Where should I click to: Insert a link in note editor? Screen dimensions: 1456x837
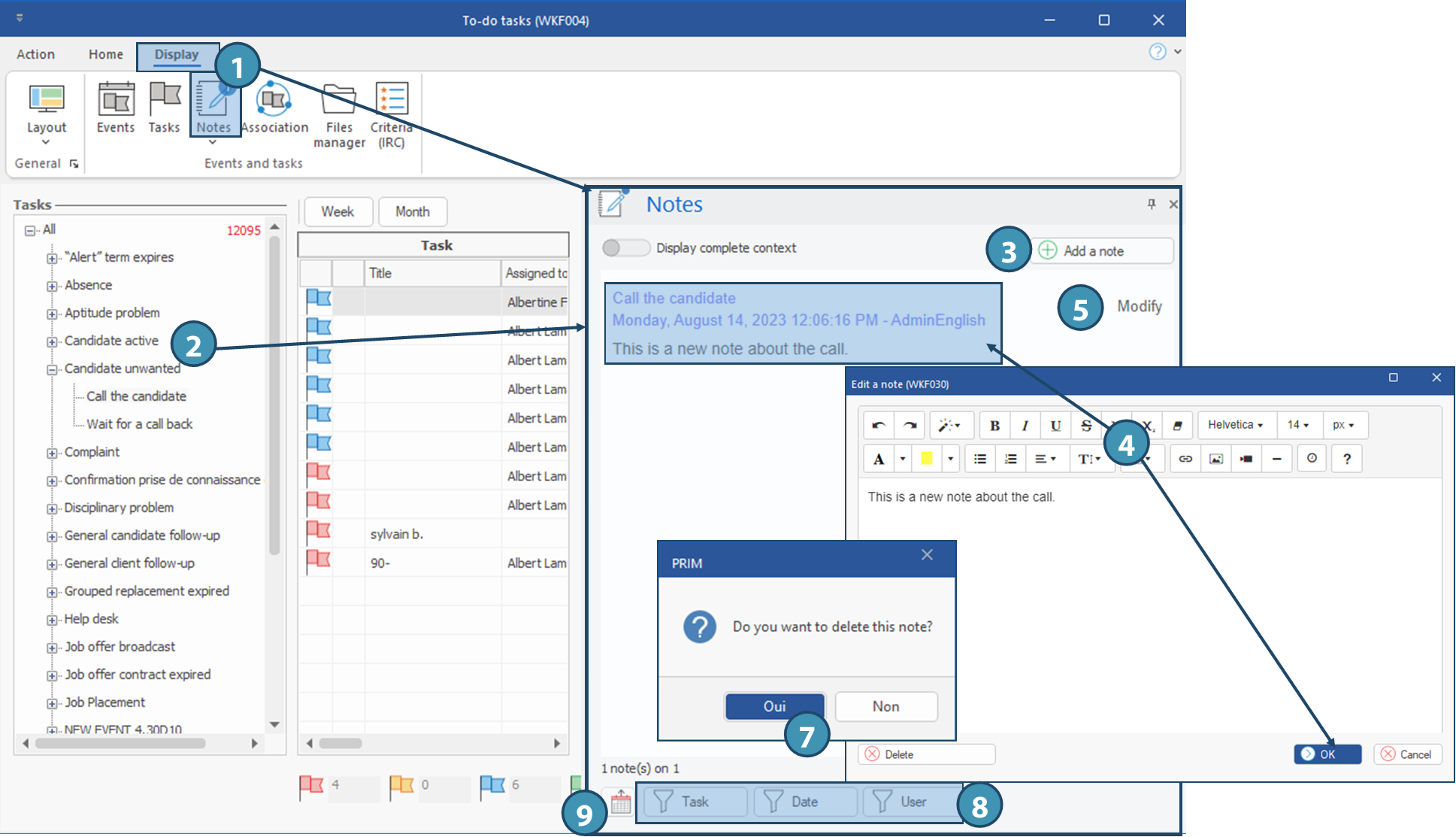[x=1185, y=459]
